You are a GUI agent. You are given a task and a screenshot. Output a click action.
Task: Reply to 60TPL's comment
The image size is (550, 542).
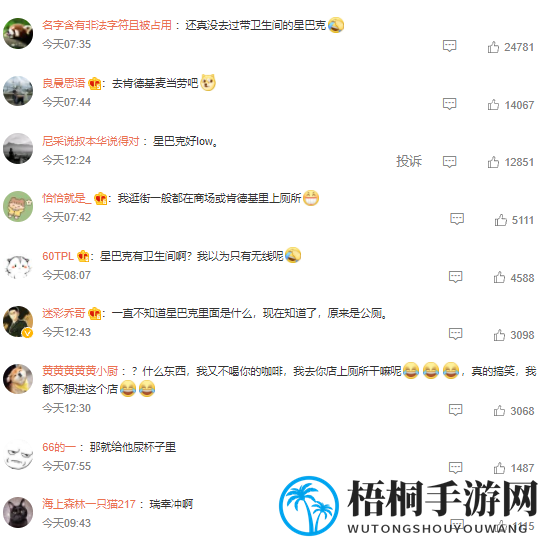[x=455, y=277]
